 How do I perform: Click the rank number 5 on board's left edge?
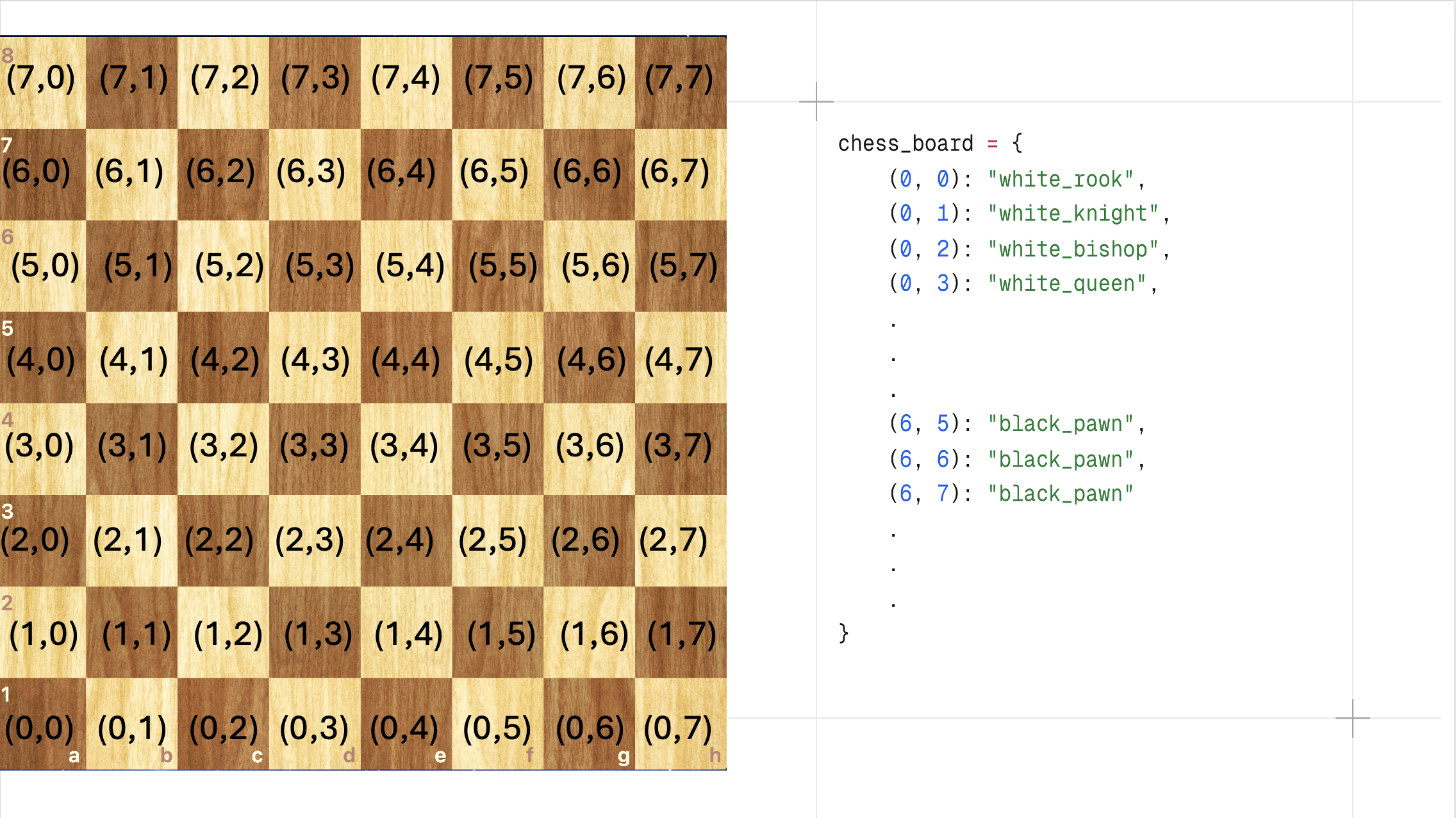tap(7, 329)
